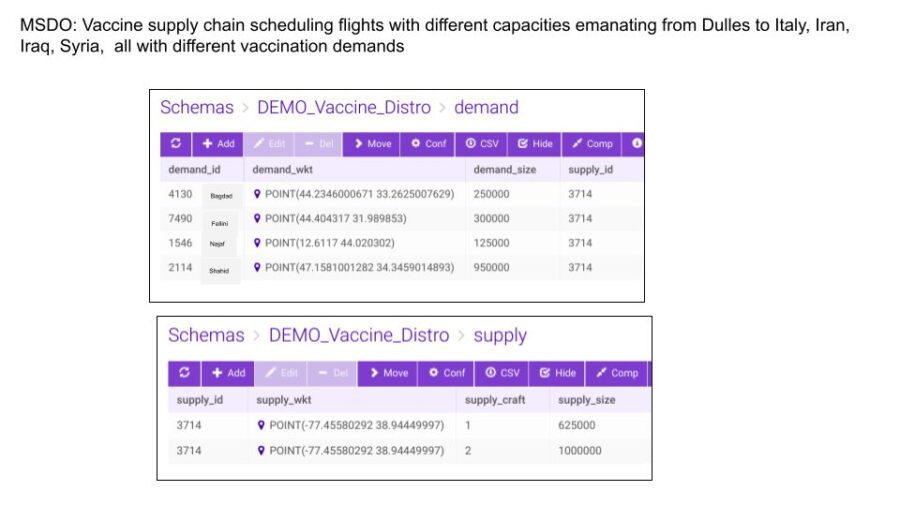The image size is (900, 506).
Task: Toggle Hide in the demand toolbar
Action: [534, 143]
